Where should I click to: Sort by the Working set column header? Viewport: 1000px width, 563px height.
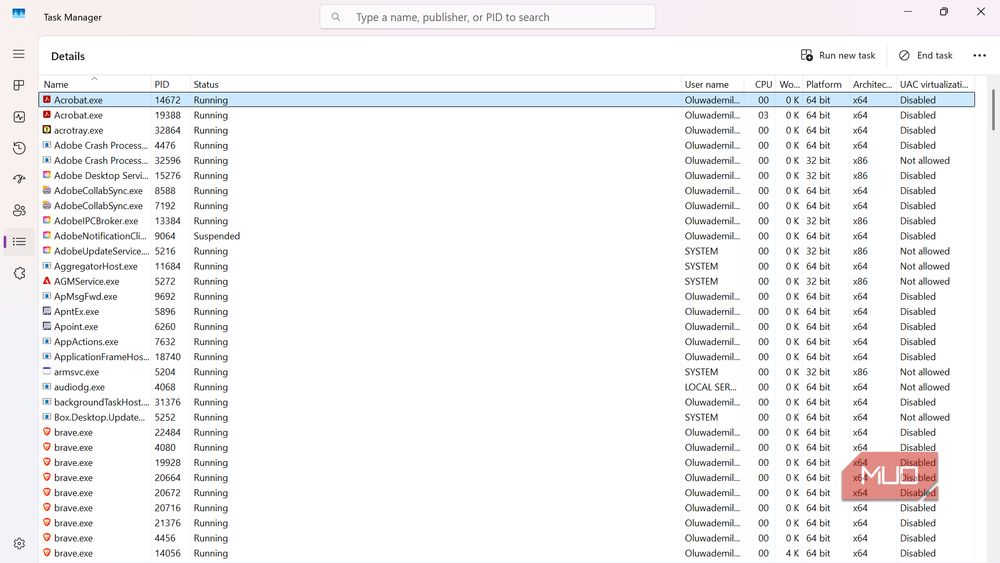click(789, 84)
